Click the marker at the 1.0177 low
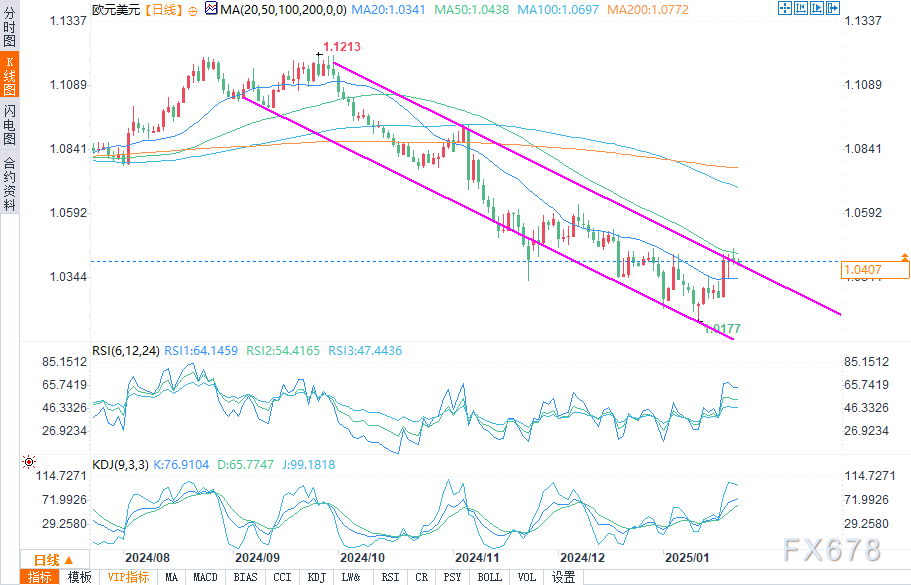This screenshot has height=585, width=911. pos(700,322)
